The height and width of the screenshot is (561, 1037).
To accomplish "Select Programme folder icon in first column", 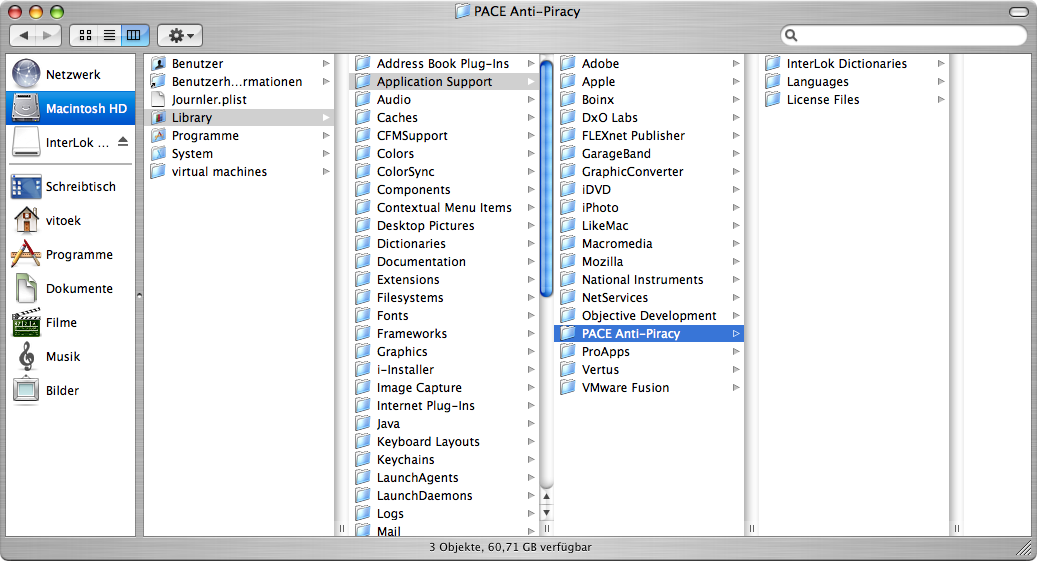I will 158,135.
